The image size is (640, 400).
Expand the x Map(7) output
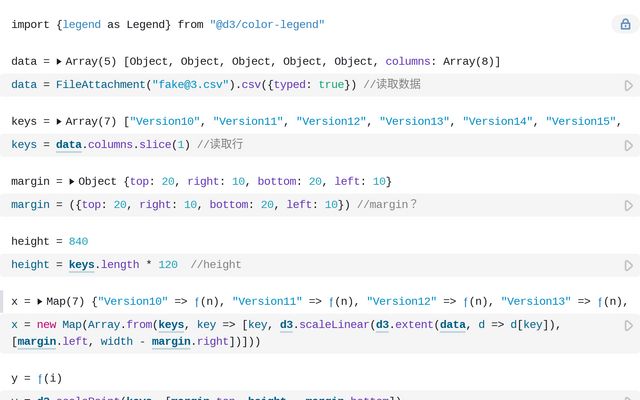[x=39, y=302]
